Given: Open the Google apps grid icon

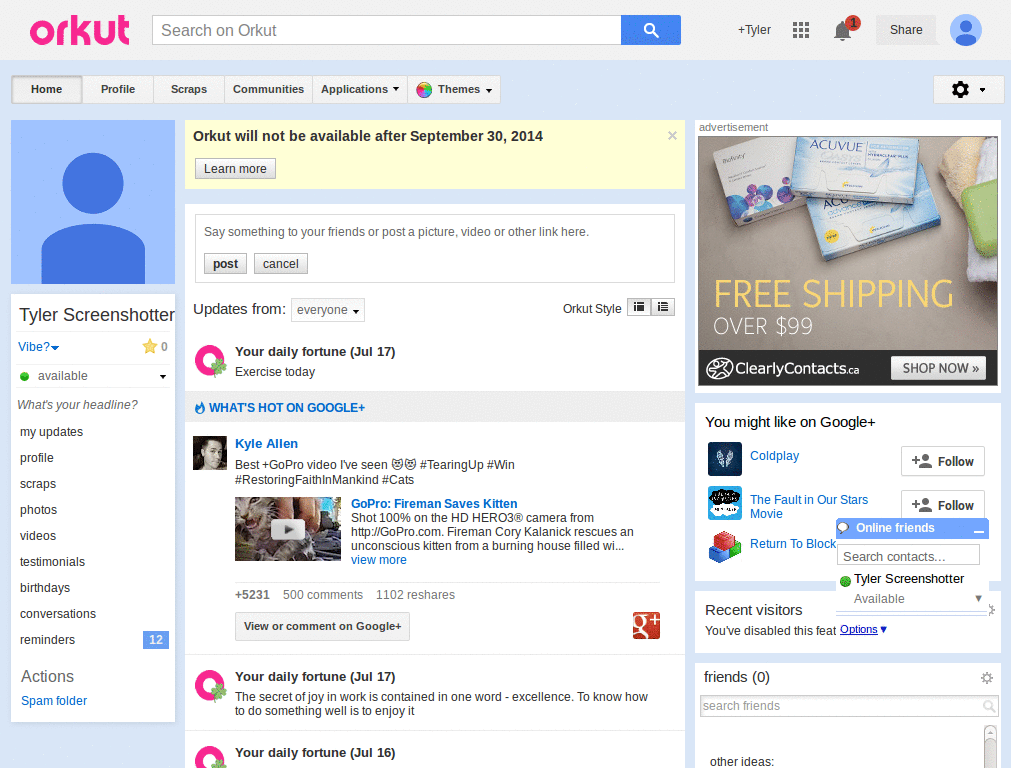Looking at the screenshot, I should coord(801,30).
